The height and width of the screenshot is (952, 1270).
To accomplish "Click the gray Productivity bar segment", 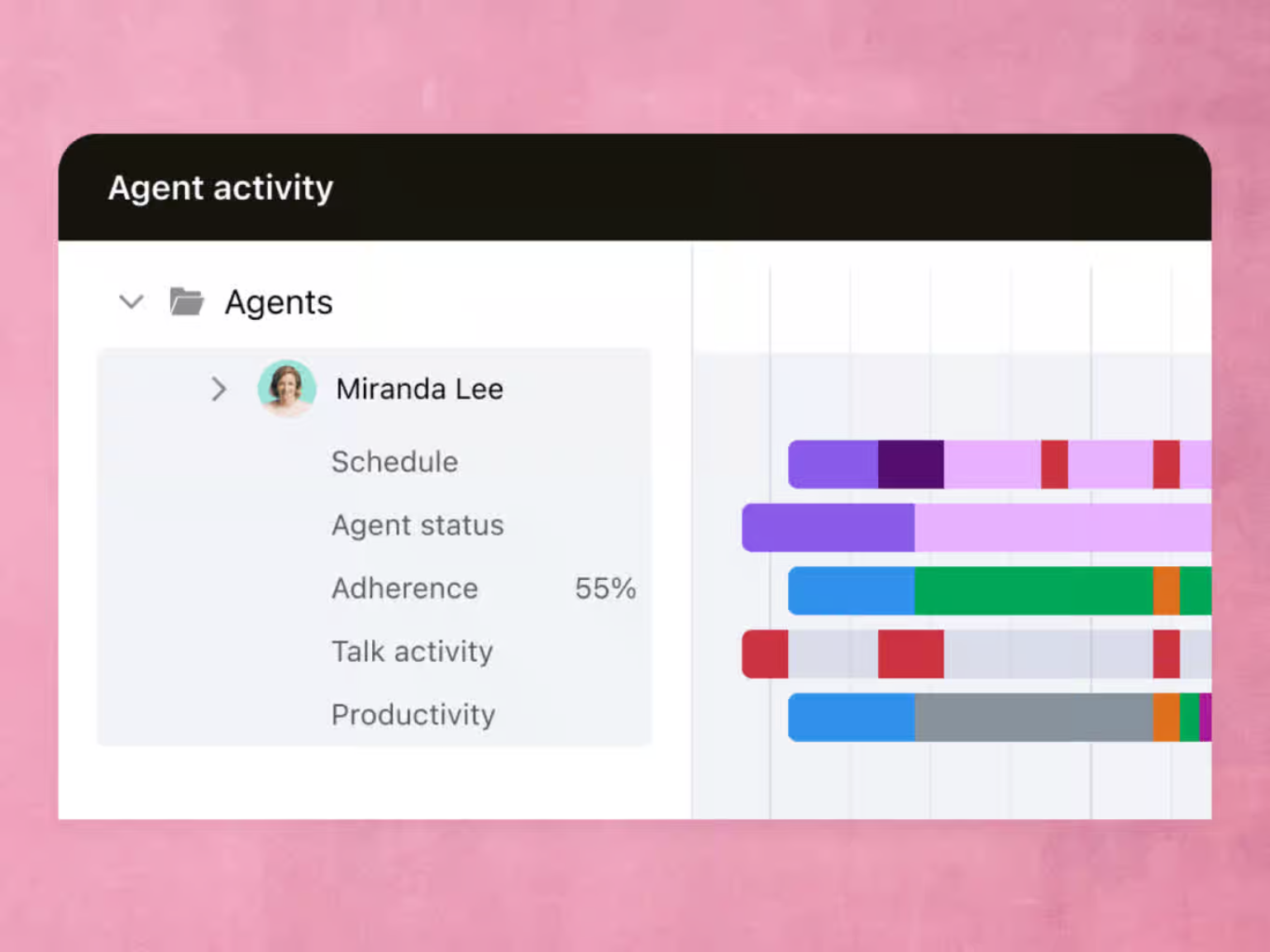I will [1034, 717].
